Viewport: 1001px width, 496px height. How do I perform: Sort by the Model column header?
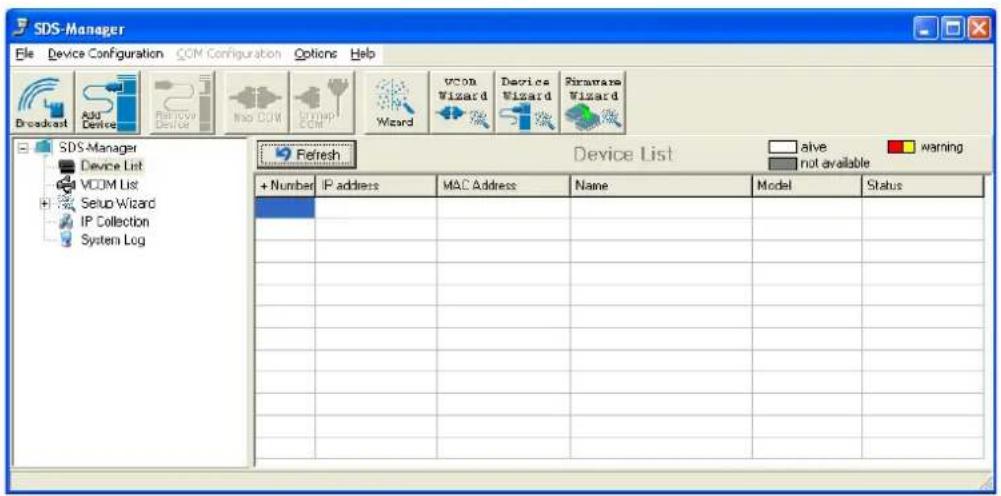click(x=807, y=186)
